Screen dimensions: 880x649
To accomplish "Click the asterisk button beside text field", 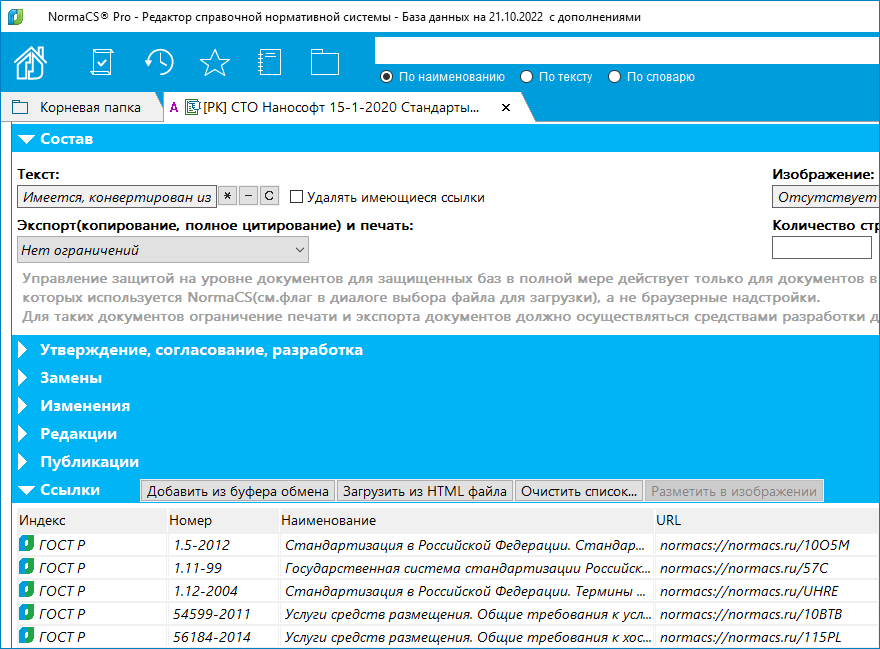I will click(228, 197).
